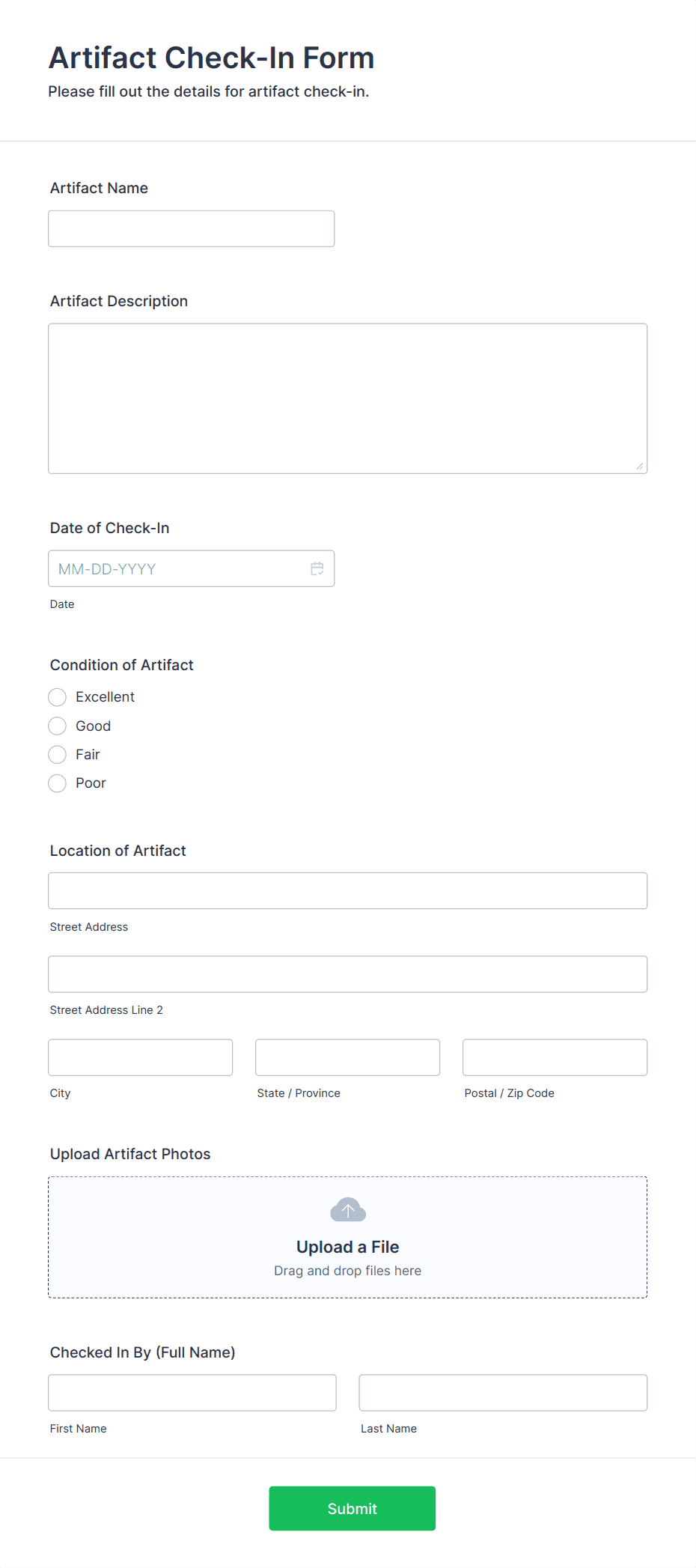
Task: Open the calendar date picker icon
Action: [317, 568]
